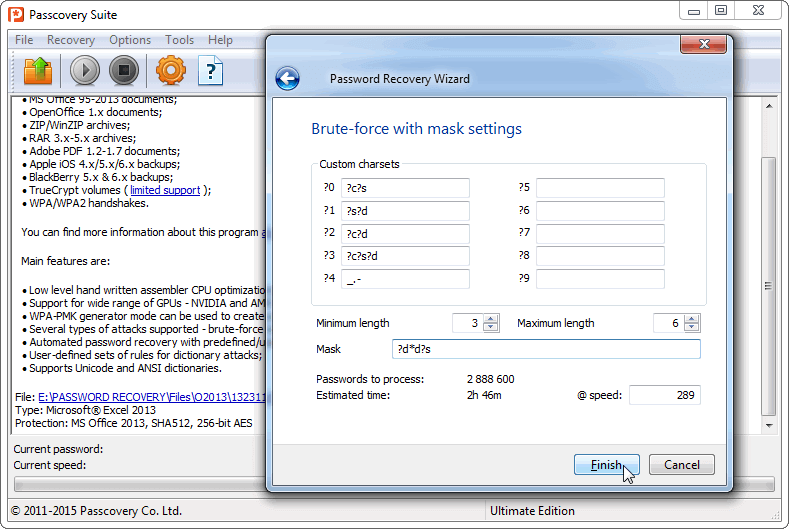Viewport: 789px width, 529px height.
Task: Focus the empty ?8 charset field
Action: (x=600, y=256)
